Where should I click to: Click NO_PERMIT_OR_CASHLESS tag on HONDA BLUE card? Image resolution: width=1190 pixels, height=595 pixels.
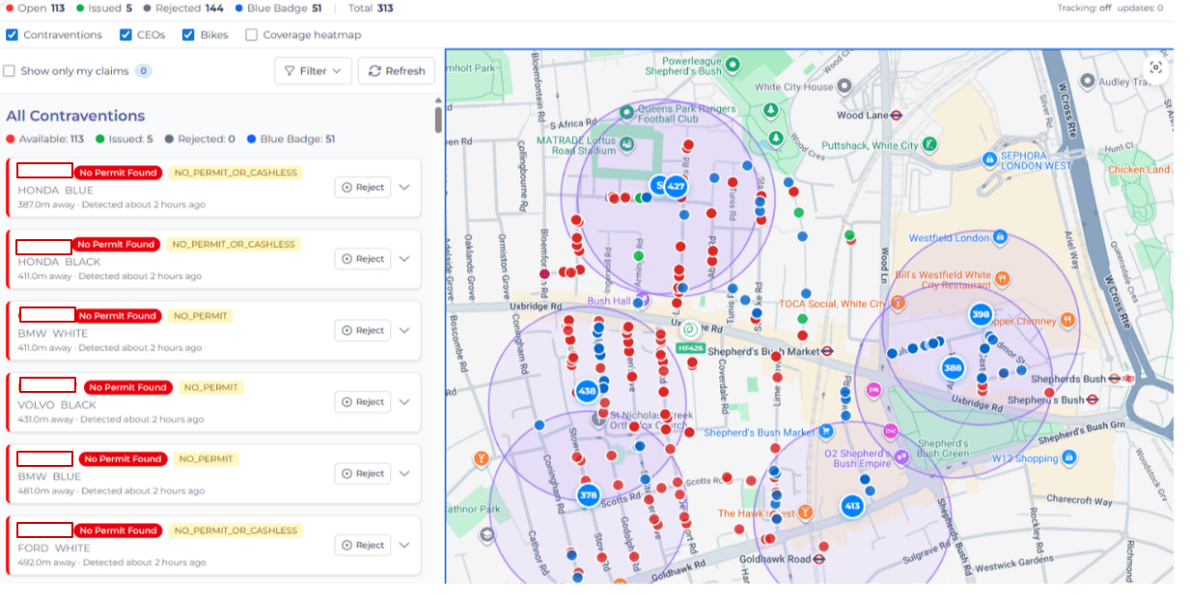[x=235, y=173]
